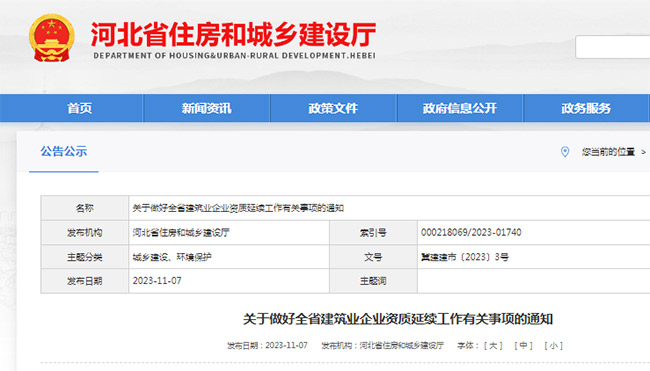Click the 发布机构 table label
This screenshot has width=650, height=371.
pyautogui.click(x=85, y=233)
